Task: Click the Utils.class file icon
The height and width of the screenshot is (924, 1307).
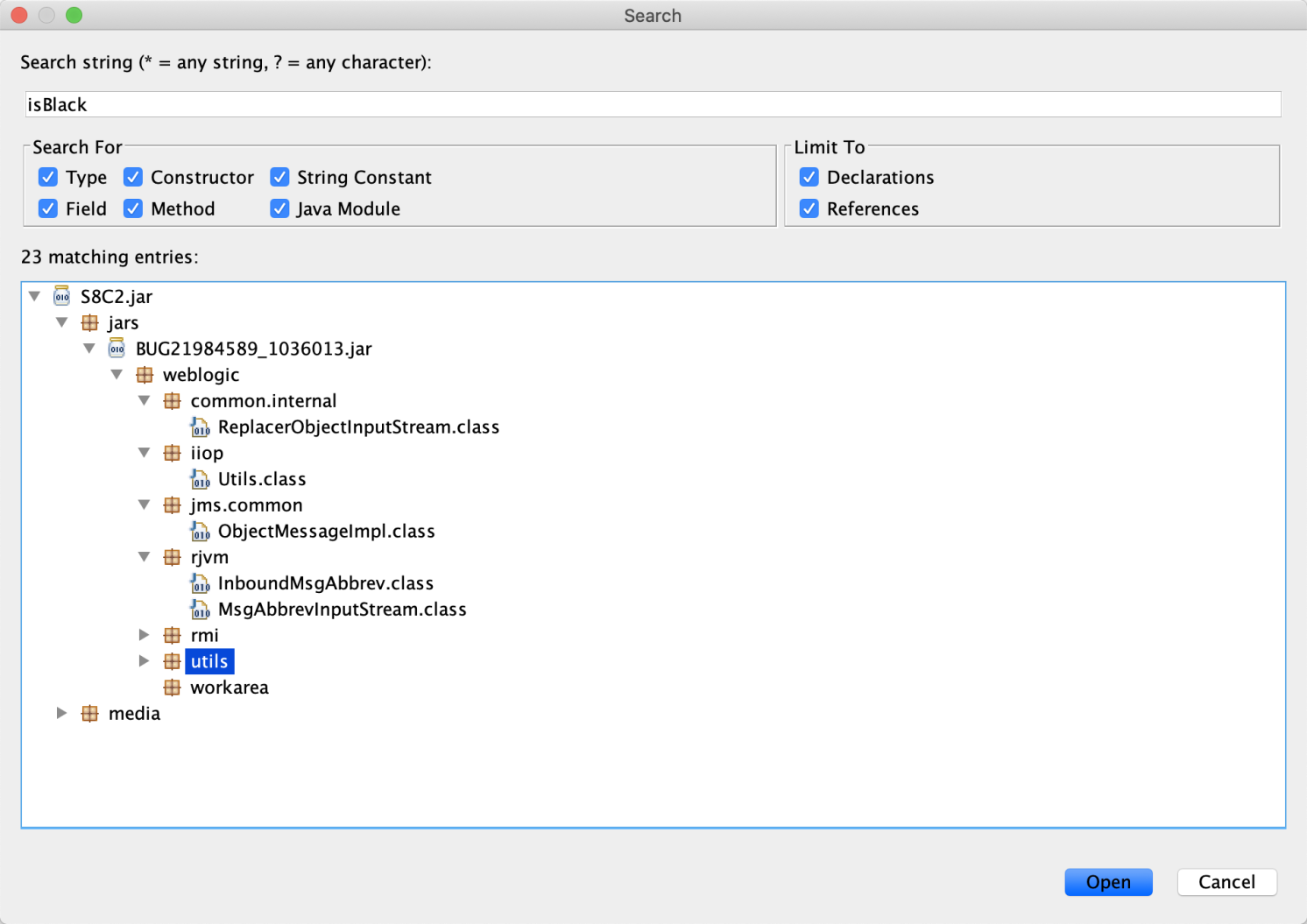Action: pyautogui.click(x=200, y=479)
